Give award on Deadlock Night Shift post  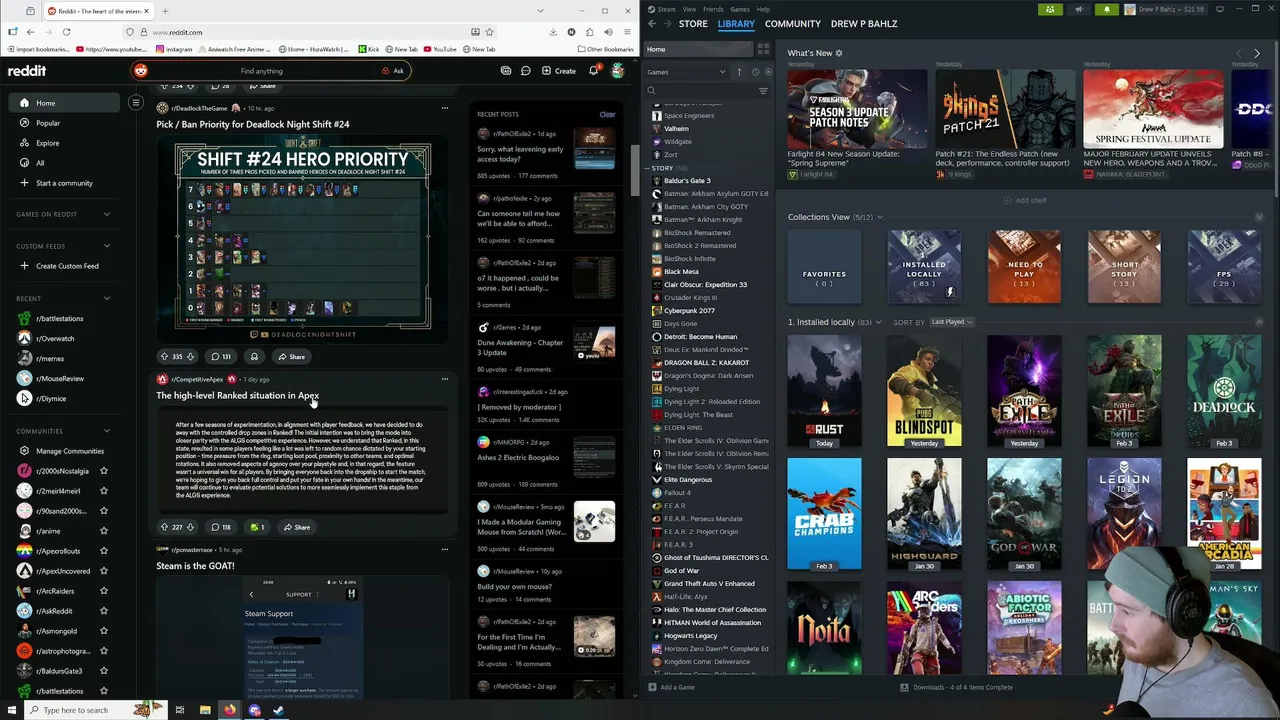(x=254, y=357)
